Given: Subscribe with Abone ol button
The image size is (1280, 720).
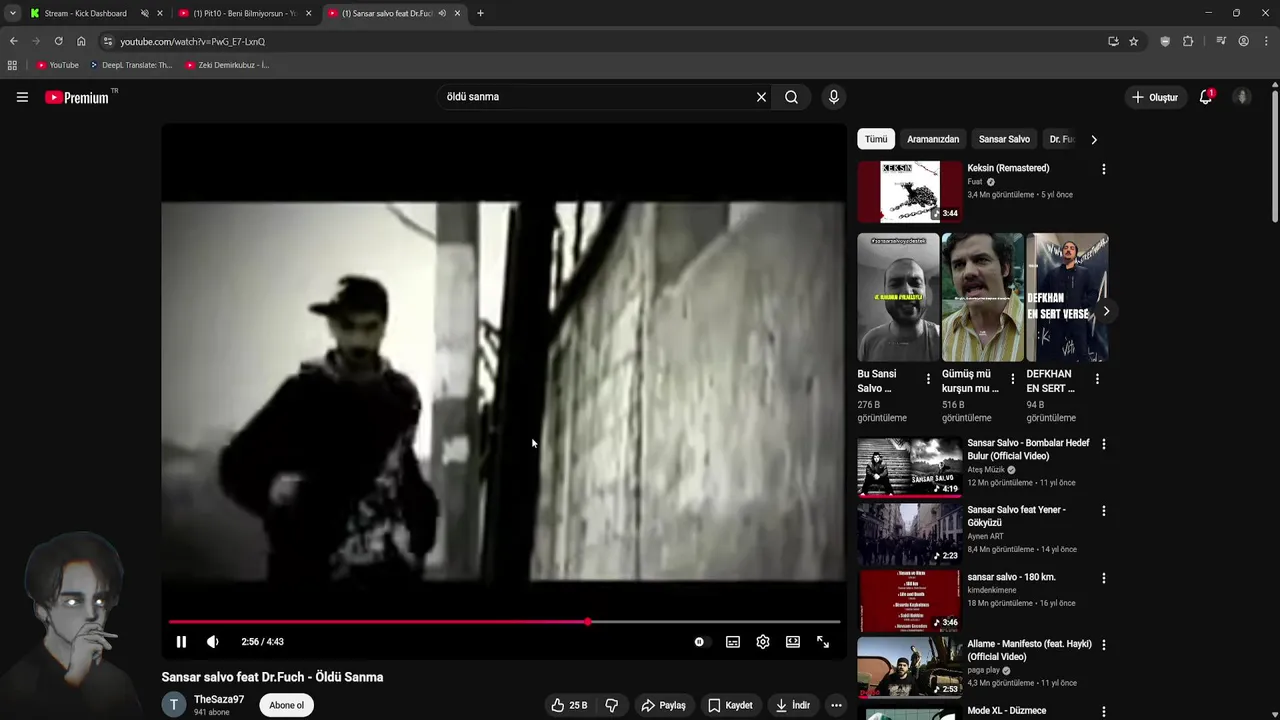Looking at the screenshot, I should pyautogui.click(x=286, y=705).
